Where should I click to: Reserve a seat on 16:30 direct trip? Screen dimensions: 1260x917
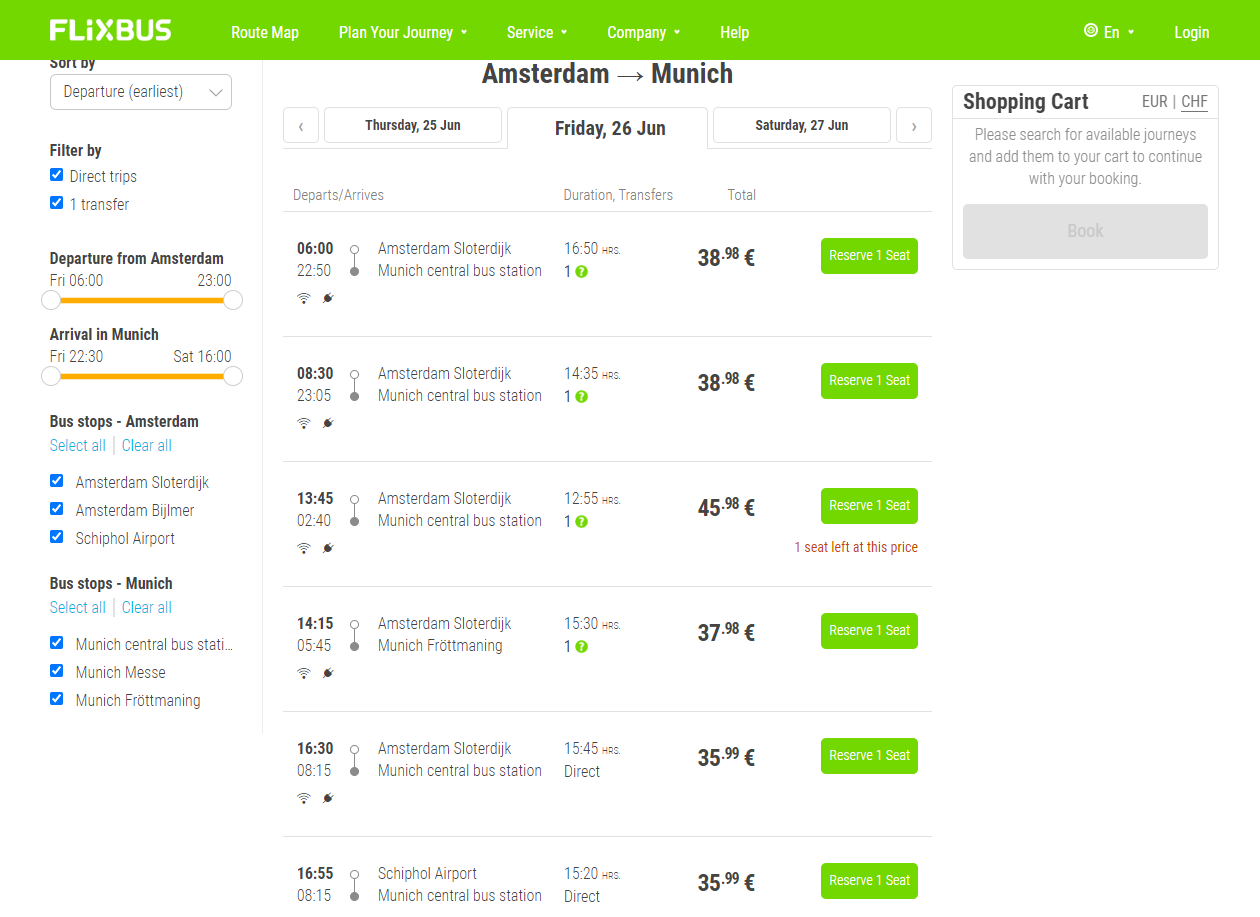click(x=869, y=756)
